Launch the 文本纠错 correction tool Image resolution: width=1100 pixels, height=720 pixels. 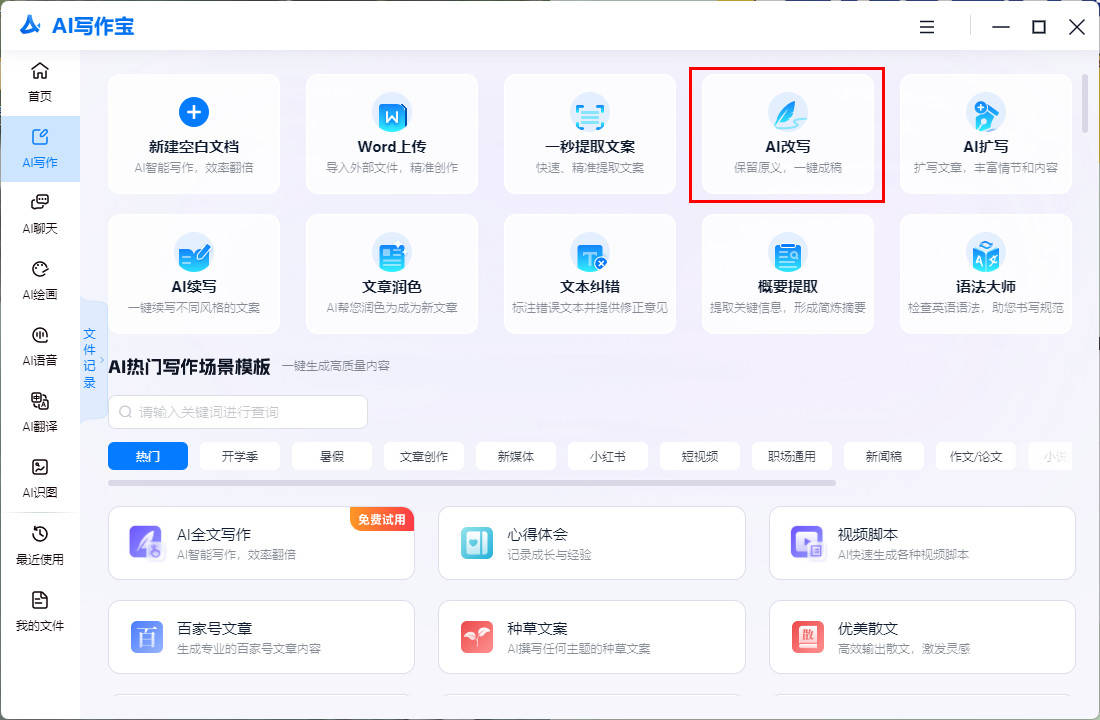(589, 274)
